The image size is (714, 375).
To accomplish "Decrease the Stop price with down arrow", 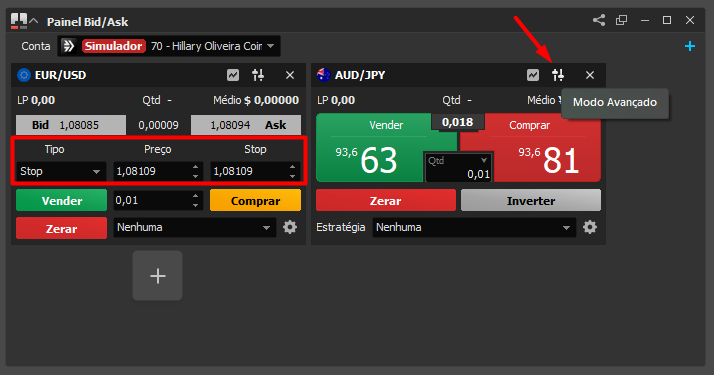I will point(292,176).
